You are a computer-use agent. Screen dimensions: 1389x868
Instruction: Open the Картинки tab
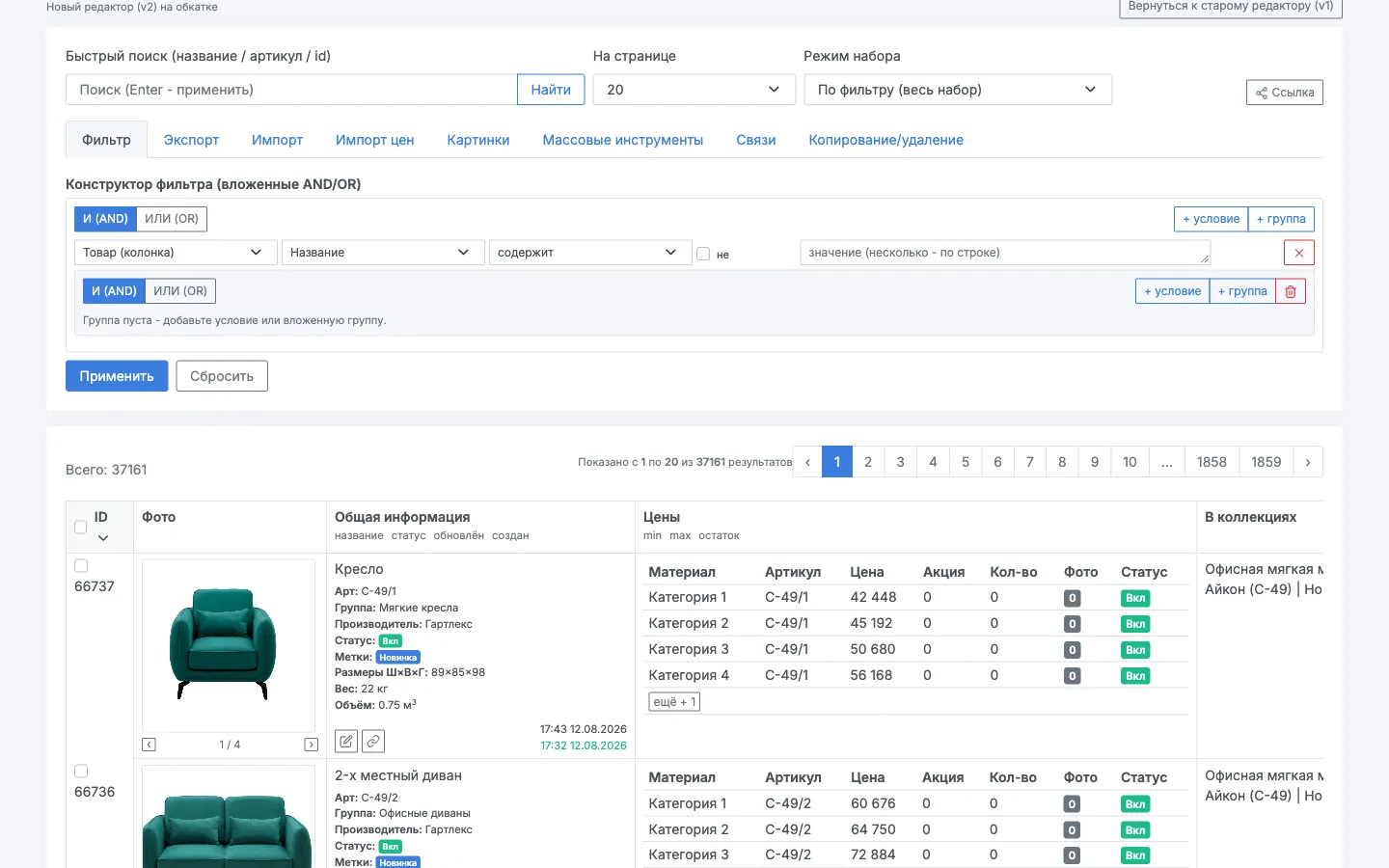click(x=478, y=140)
